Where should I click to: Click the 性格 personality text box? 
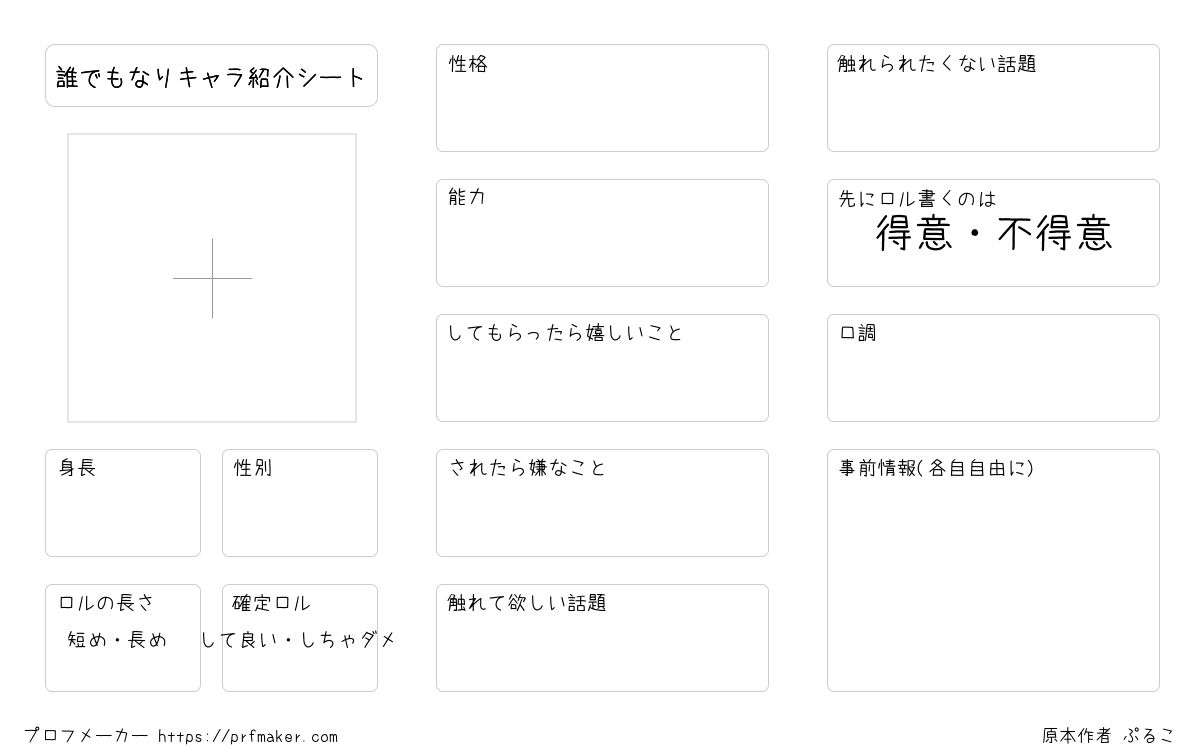click(602, 98)
